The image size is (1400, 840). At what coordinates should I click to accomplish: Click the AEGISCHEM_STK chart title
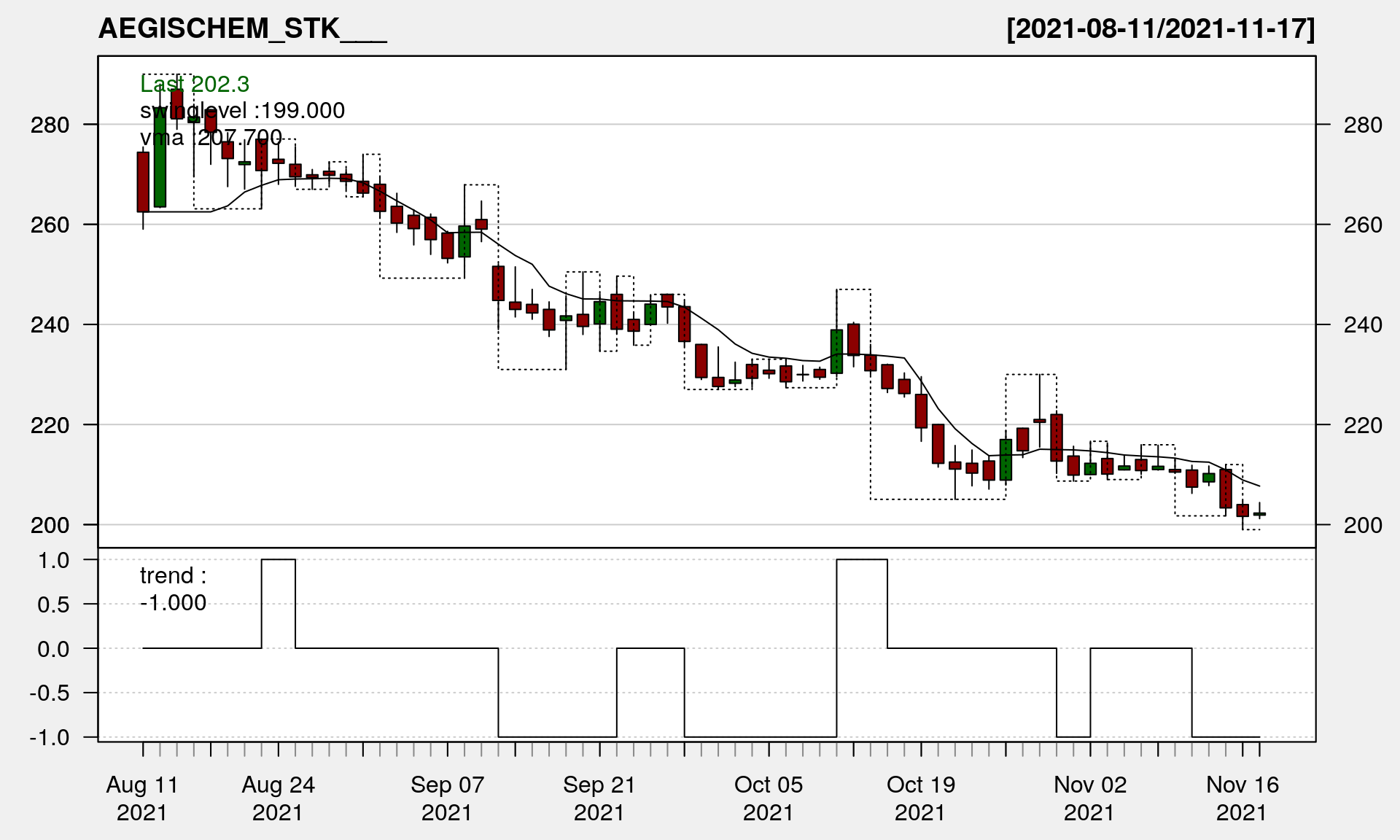242,28
